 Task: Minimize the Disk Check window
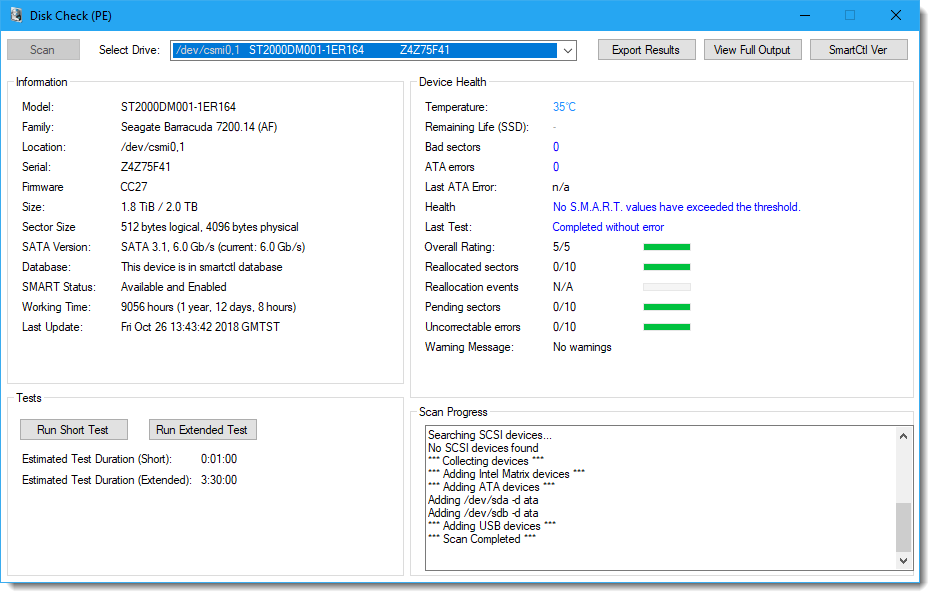click(803, 15)
